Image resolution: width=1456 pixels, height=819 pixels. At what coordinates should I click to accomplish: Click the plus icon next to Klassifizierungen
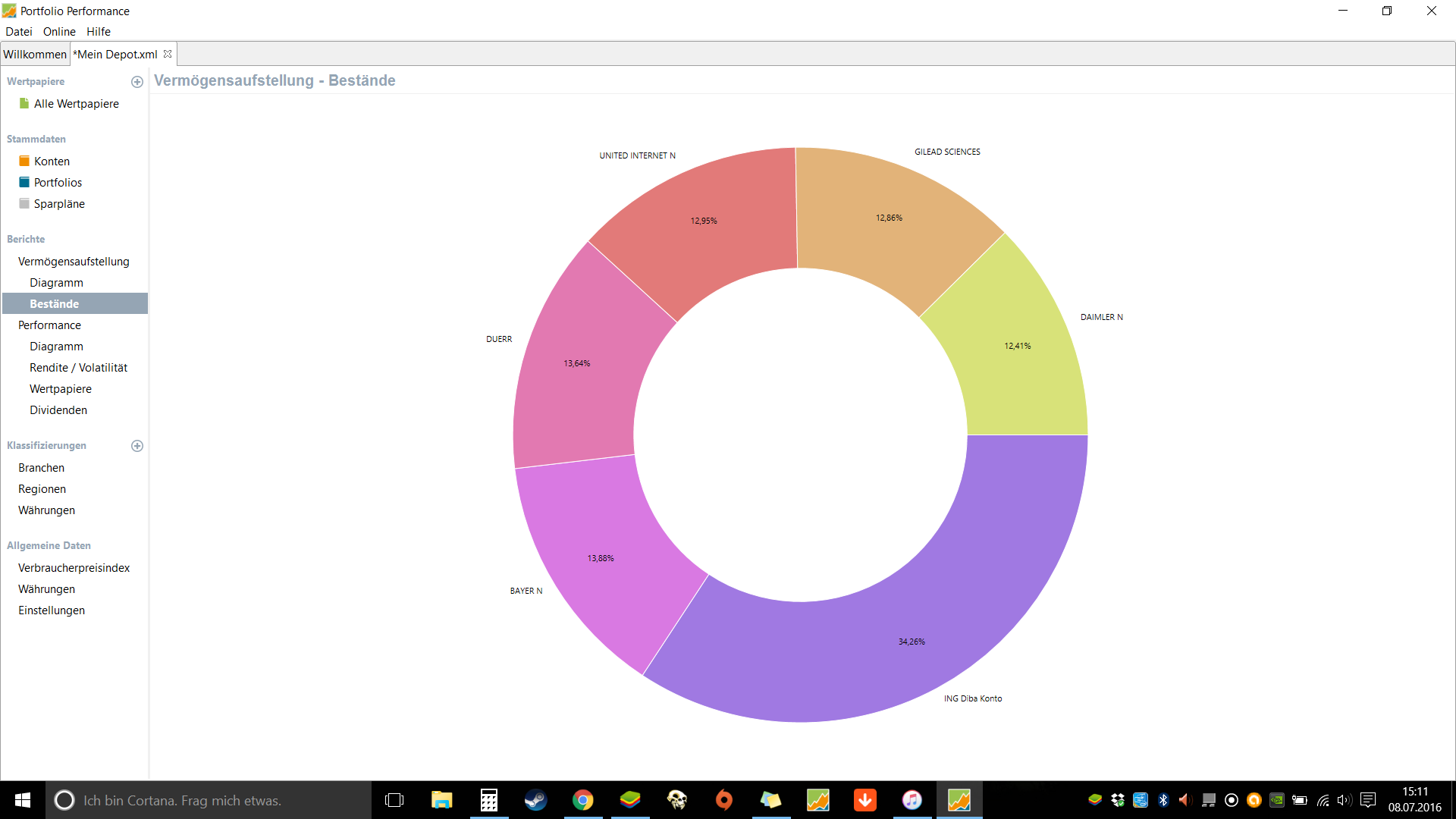(137, 446)
